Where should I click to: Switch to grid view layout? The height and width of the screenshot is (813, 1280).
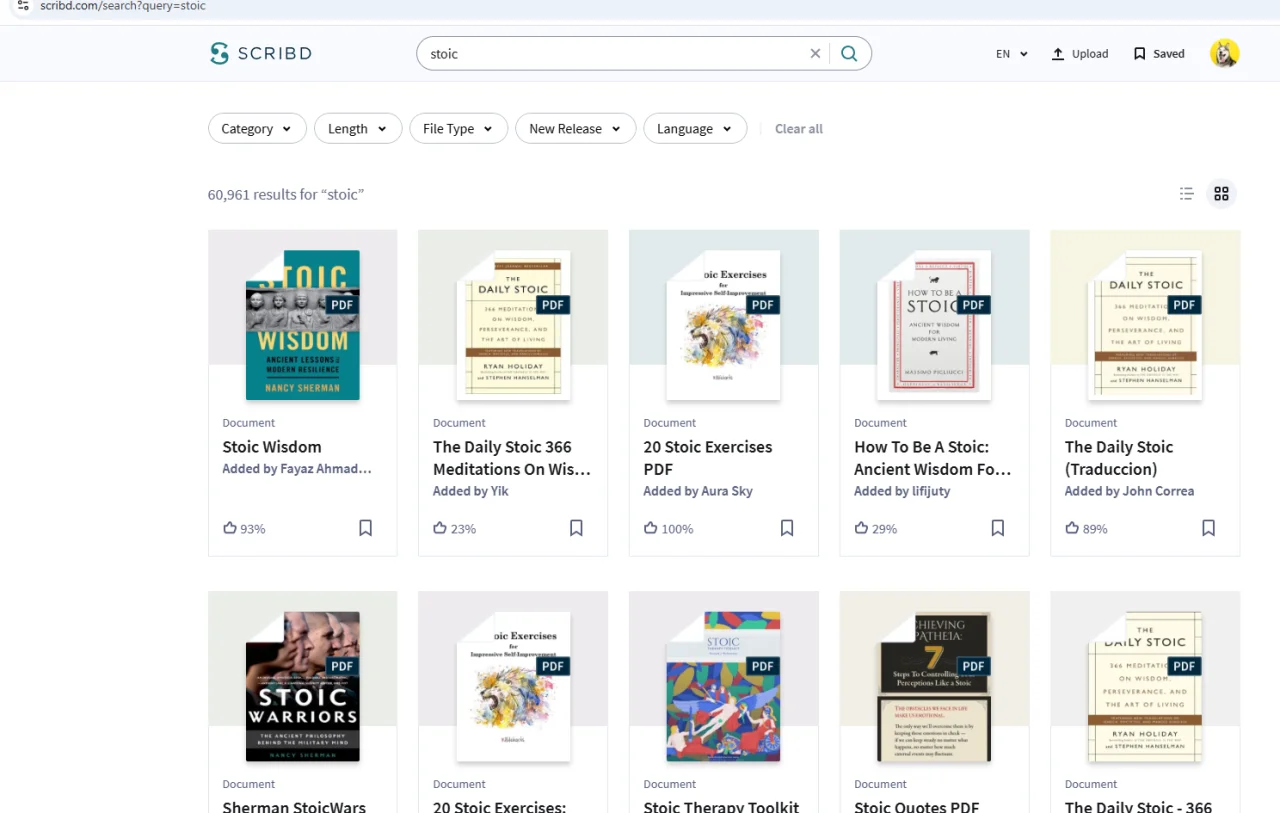tap(1221, 194)
